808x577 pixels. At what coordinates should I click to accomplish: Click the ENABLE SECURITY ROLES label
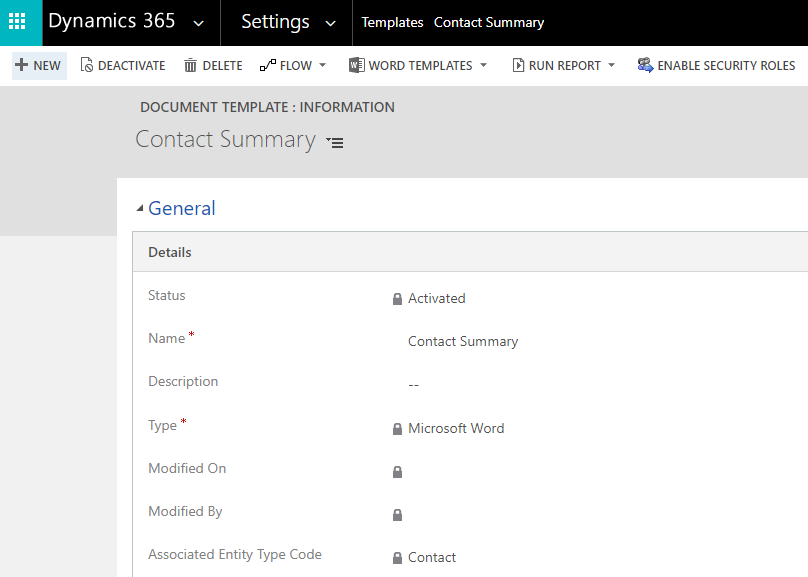click(727, 66)
